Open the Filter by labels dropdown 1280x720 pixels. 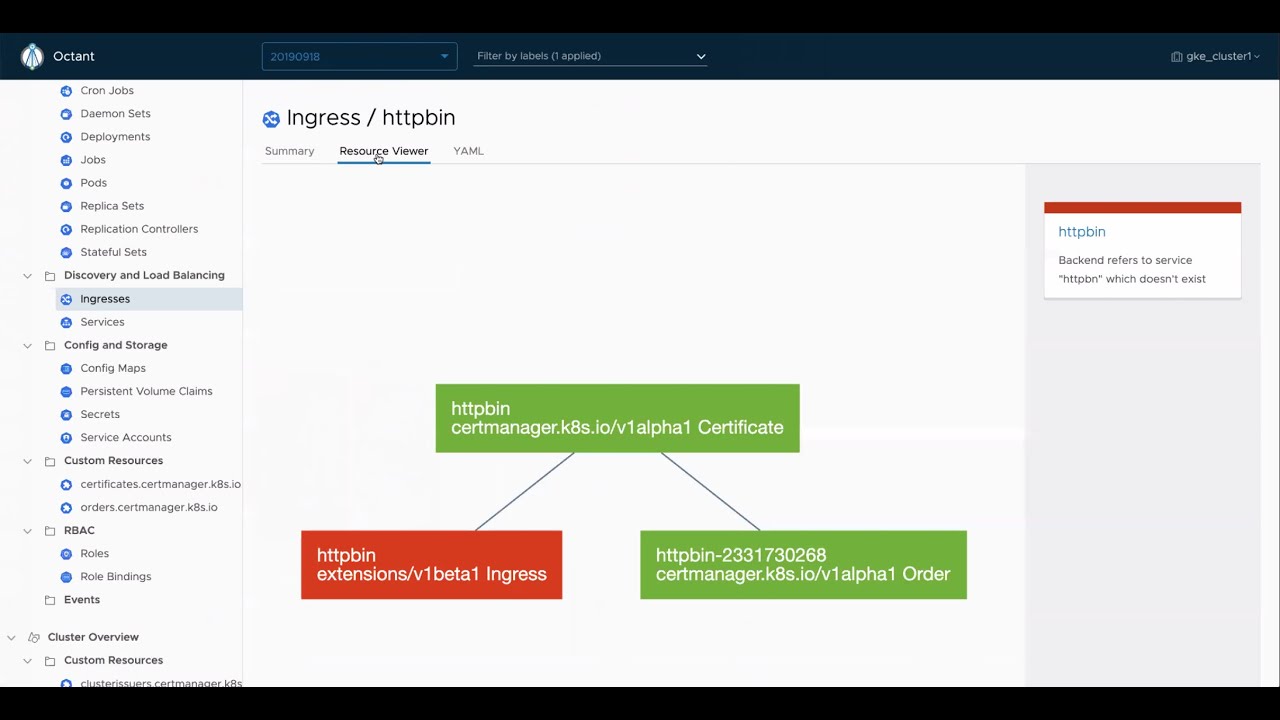(x=591, y=56)
